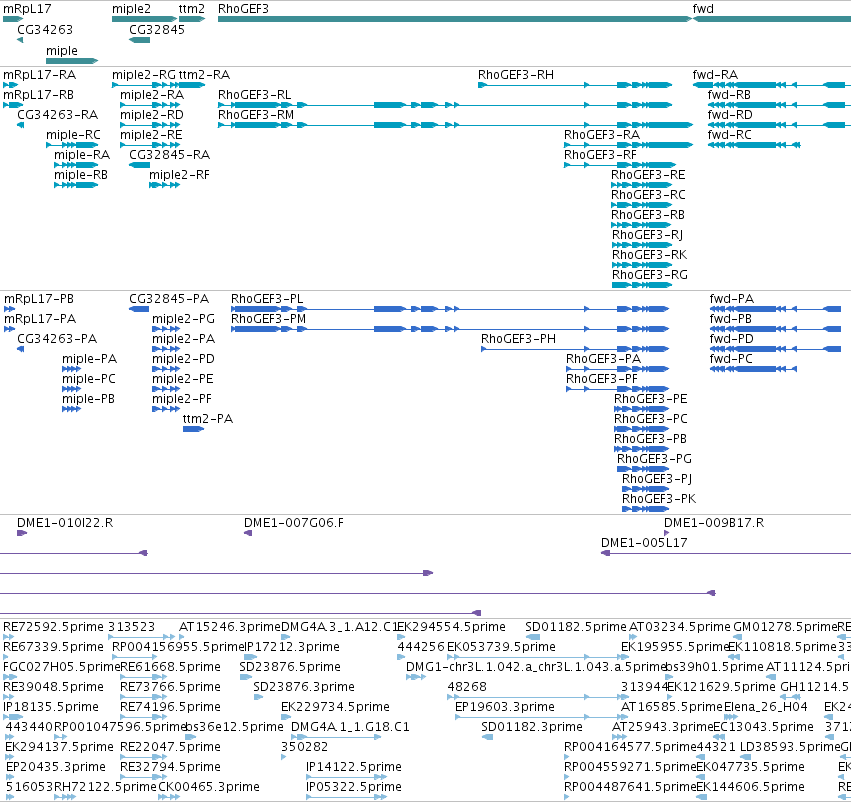This screenshot has width=851, height=802.
Task: Select the IP14122.5prime EST label
Action: [x=354, y=767]
